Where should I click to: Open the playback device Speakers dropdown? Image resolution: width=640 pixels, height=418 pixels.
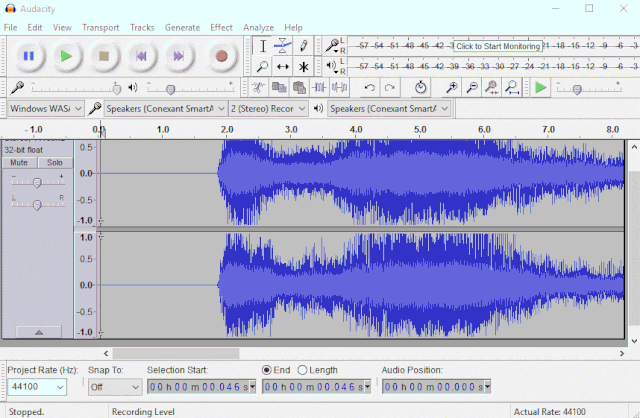tap(389, 109)
